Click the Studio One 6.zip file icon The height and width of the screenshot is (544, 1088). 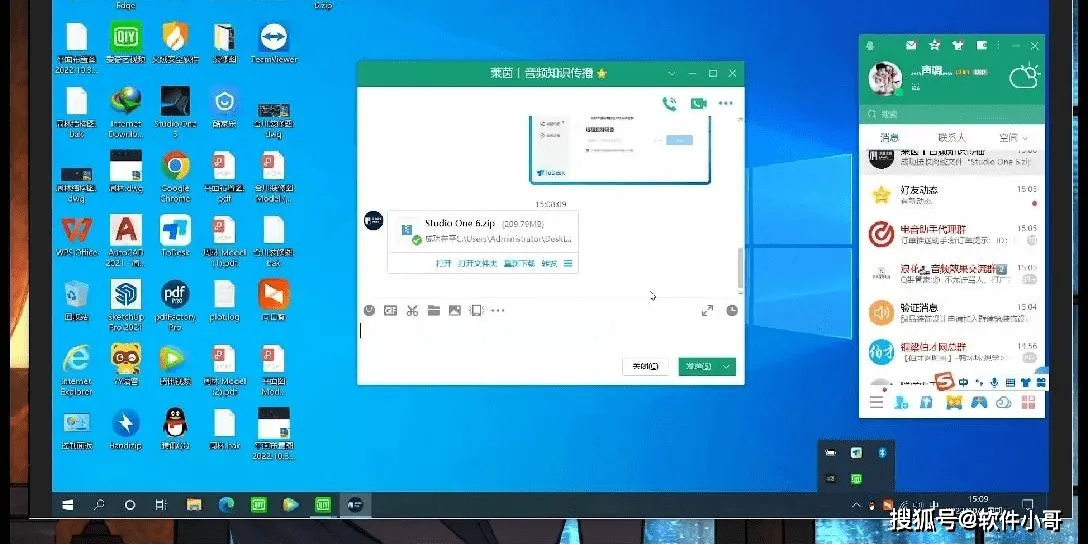[409, 232]
